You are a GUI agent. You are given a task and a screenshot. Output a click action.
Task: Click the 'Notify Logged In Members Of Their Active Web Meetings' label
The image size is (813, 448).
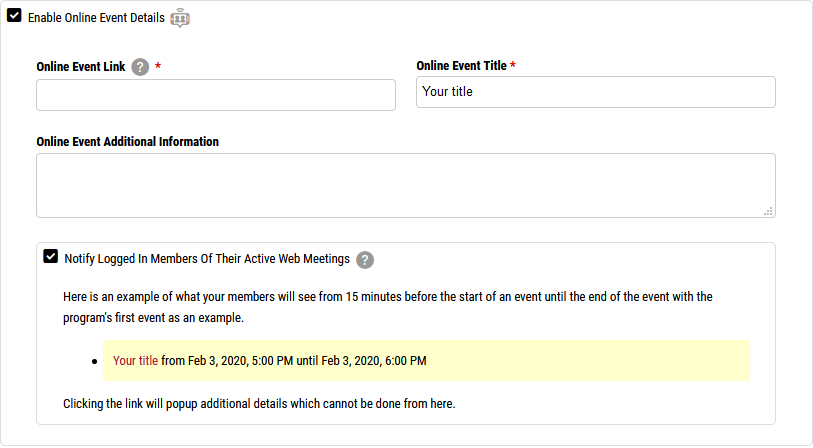pyautogui.click(x=207, y=258)
